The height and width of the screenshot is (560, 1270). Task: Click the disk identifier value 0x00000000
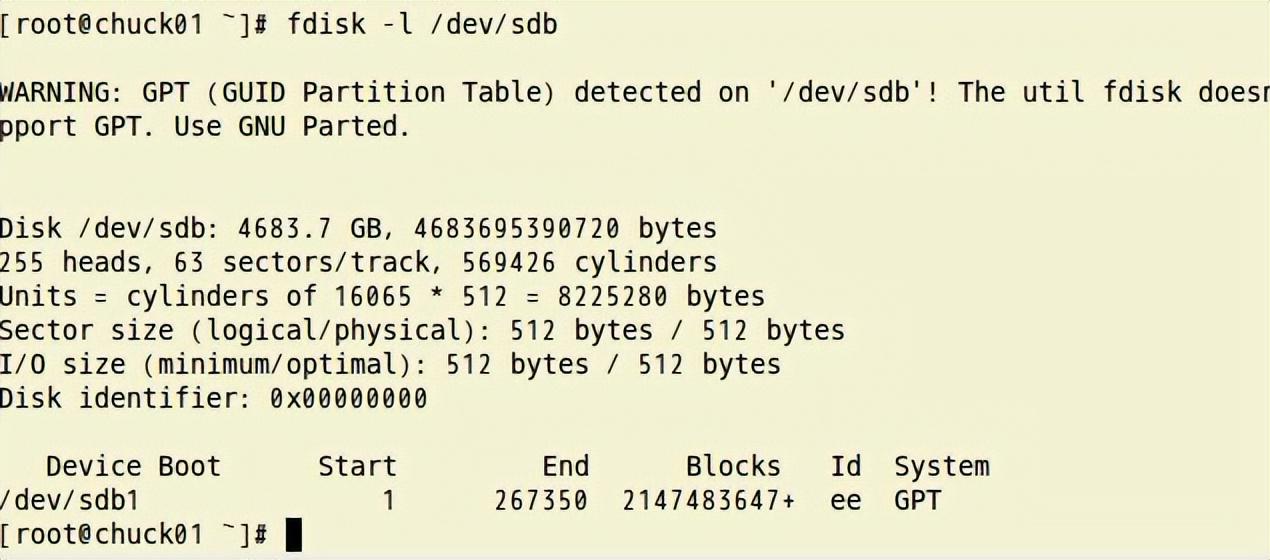348,398
